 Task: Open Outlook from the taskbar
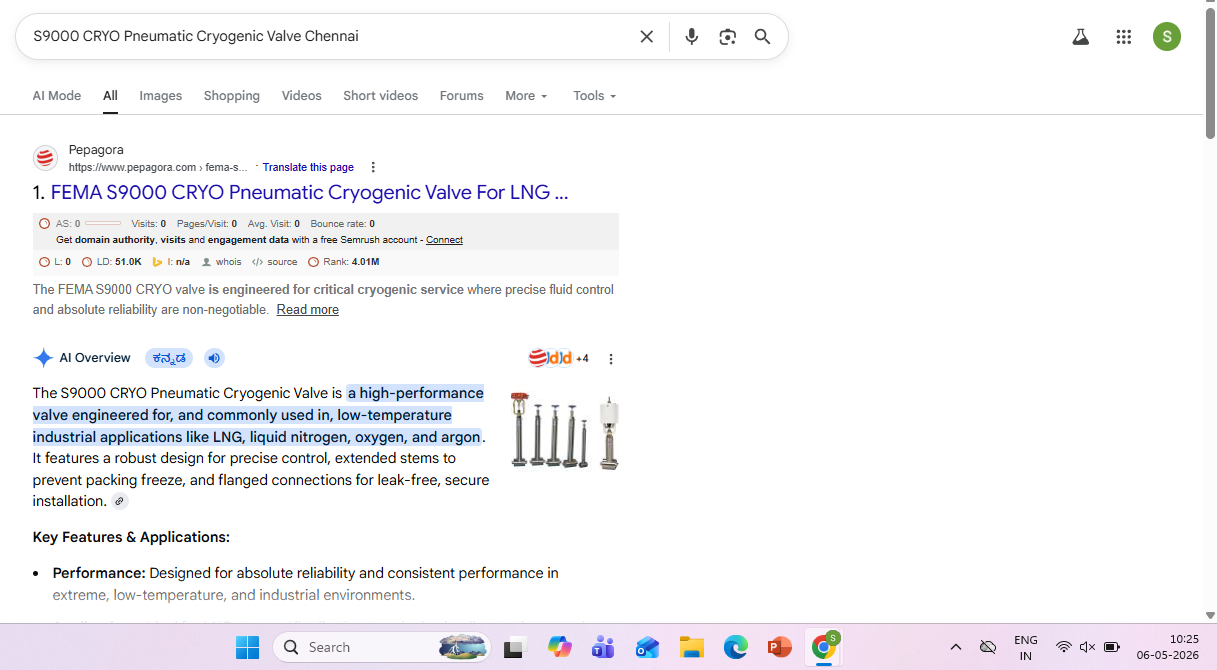(x=647, y=647)
